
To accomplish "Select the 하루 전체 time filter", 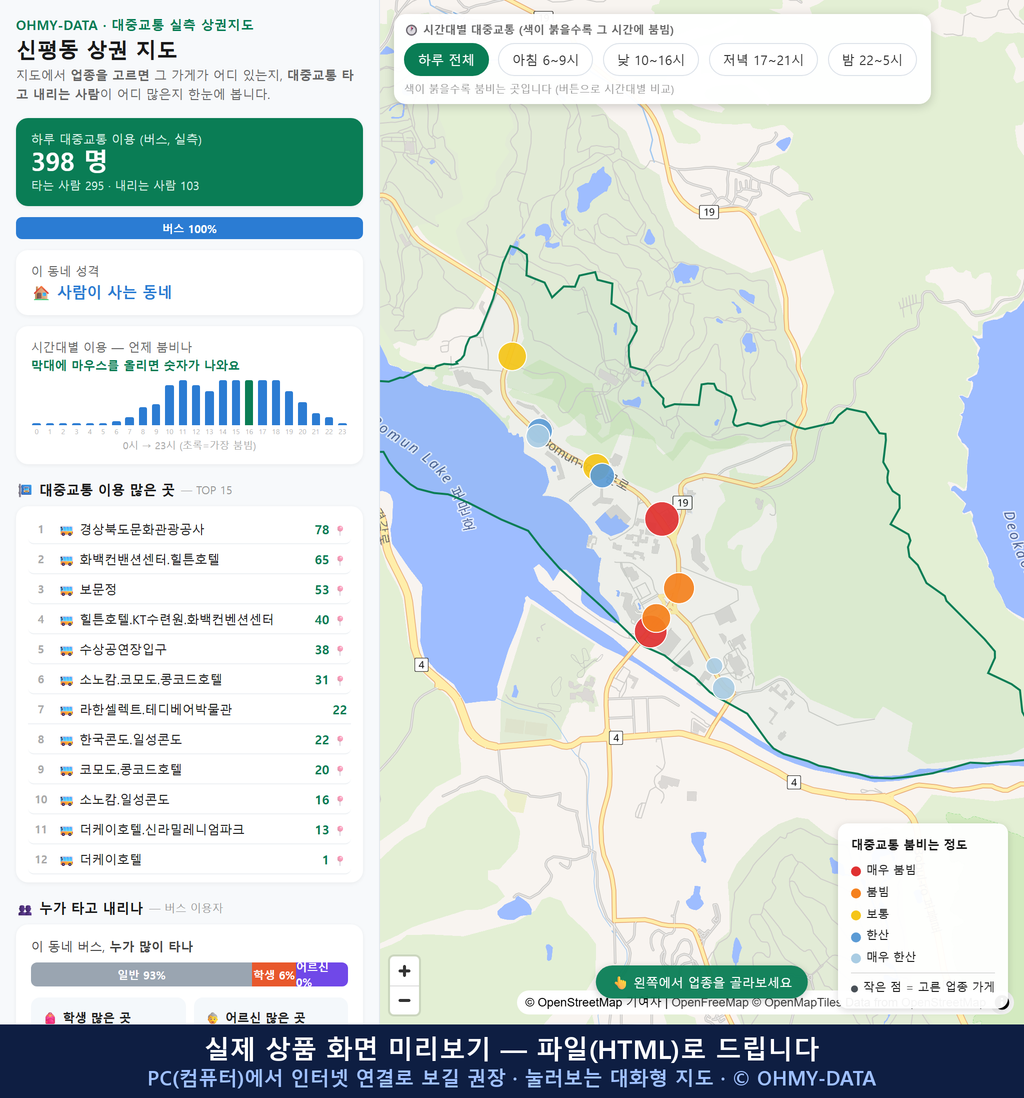I will point(446,60).
